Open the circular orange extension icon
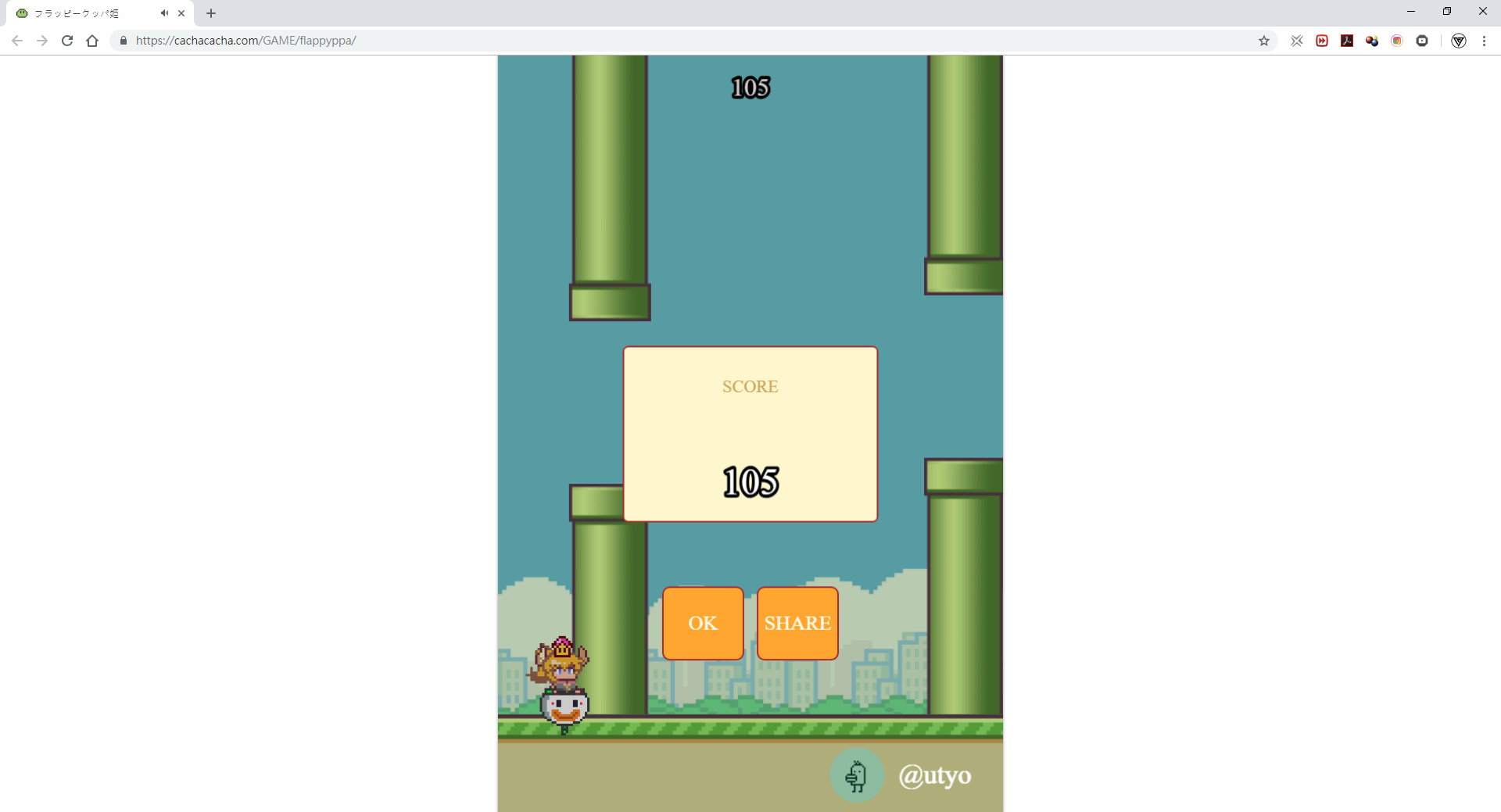1501x812 pixels. (x=1397, y=41)
